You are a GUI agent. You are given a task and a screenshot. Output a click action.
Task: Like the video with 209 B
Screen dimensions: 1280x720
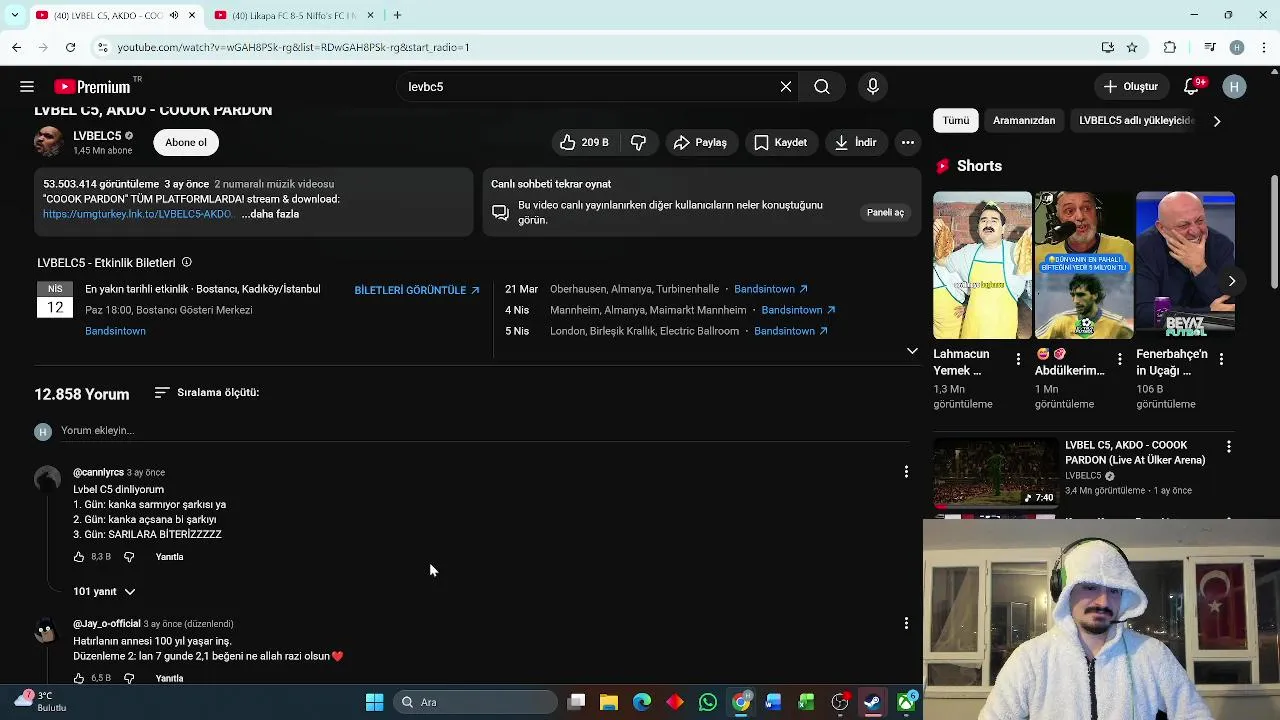(584, 143)
